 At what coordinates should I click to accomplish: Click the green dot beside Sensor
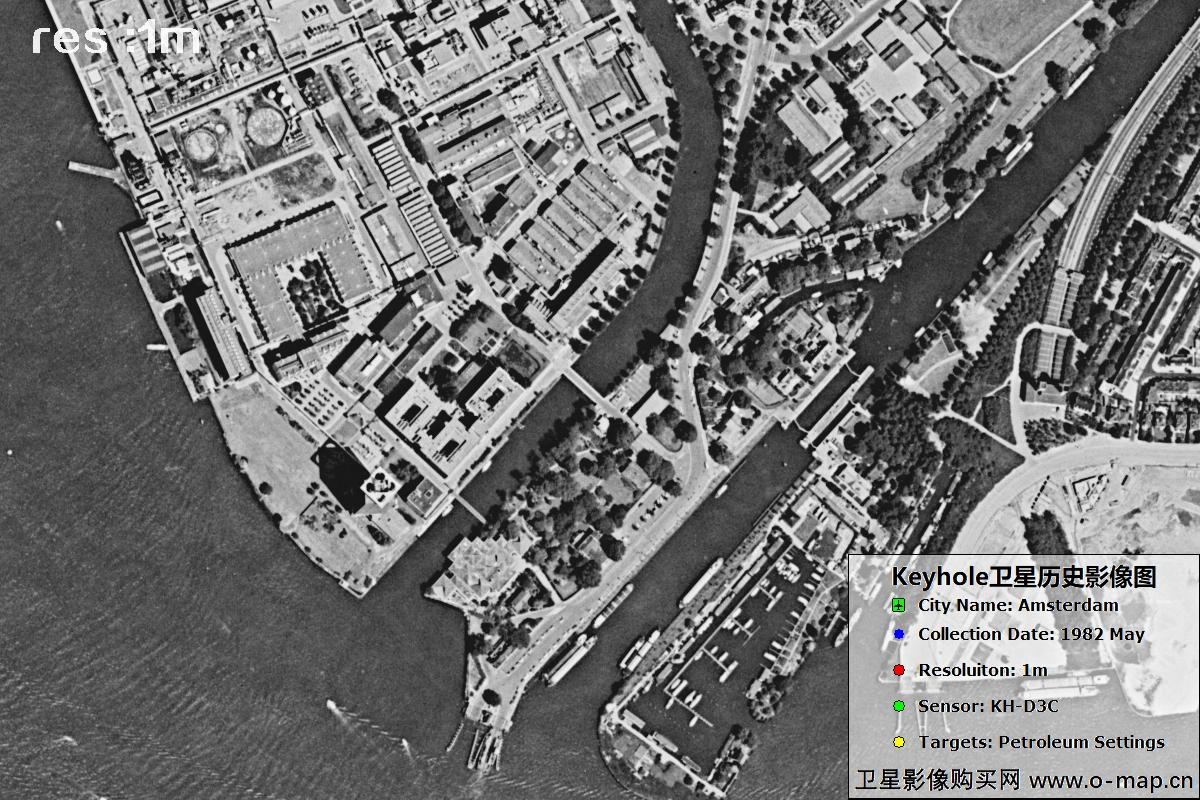point(898,707)
